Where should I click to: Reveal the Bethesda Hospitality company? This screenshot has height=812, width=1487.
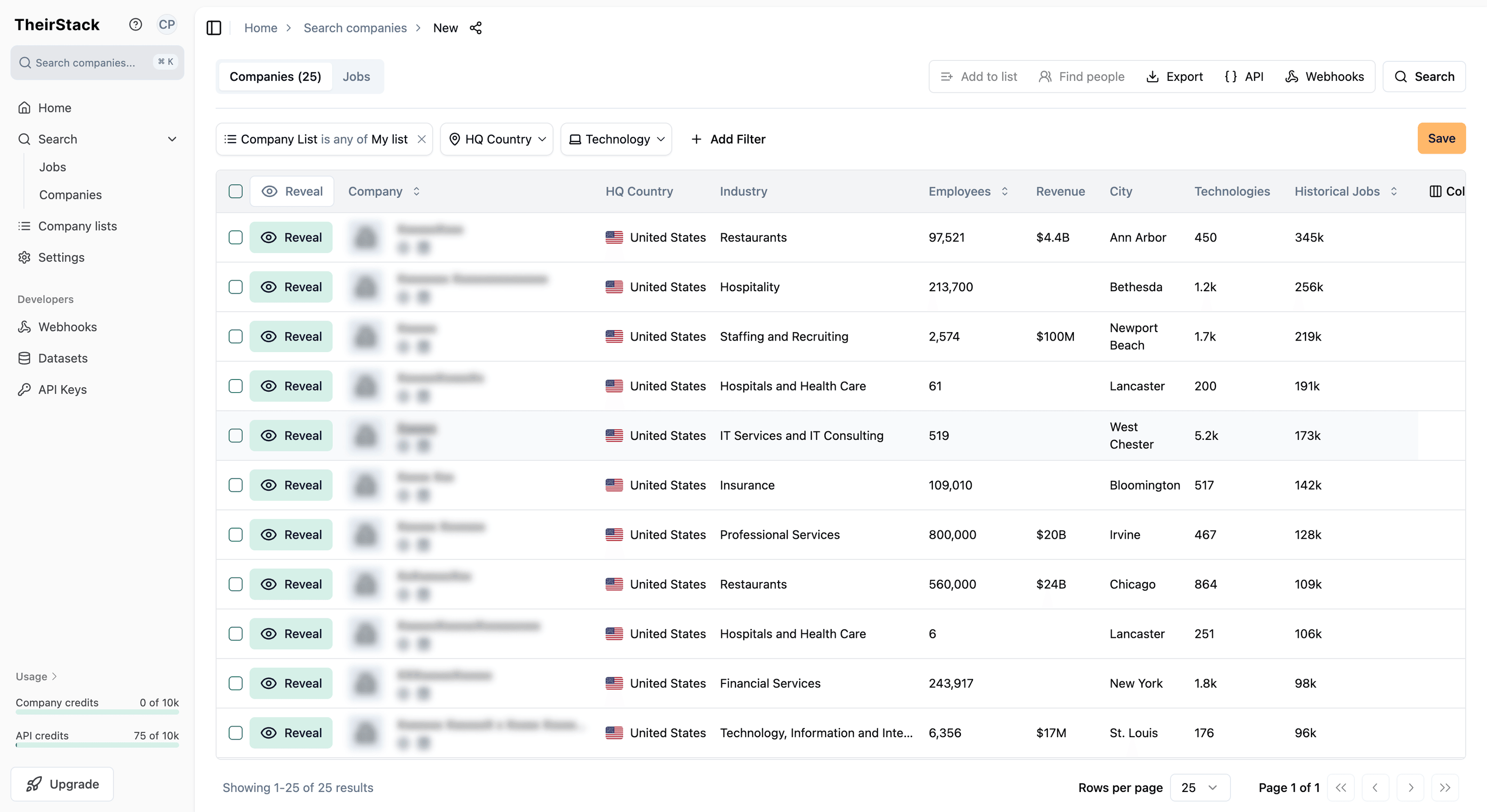click(x=291, y=287)
